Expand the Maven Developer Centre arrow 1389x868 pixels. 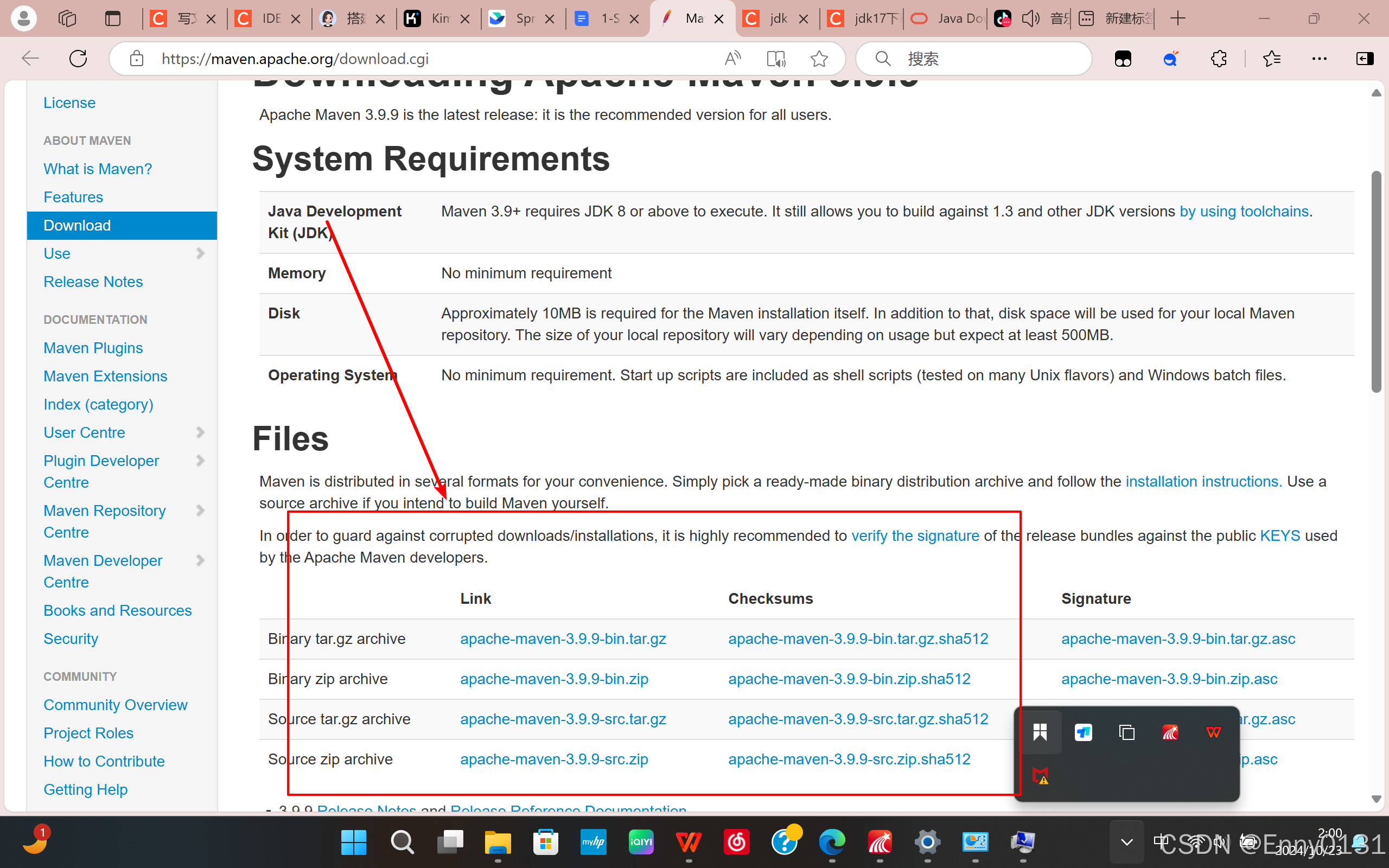pos(200,560)
